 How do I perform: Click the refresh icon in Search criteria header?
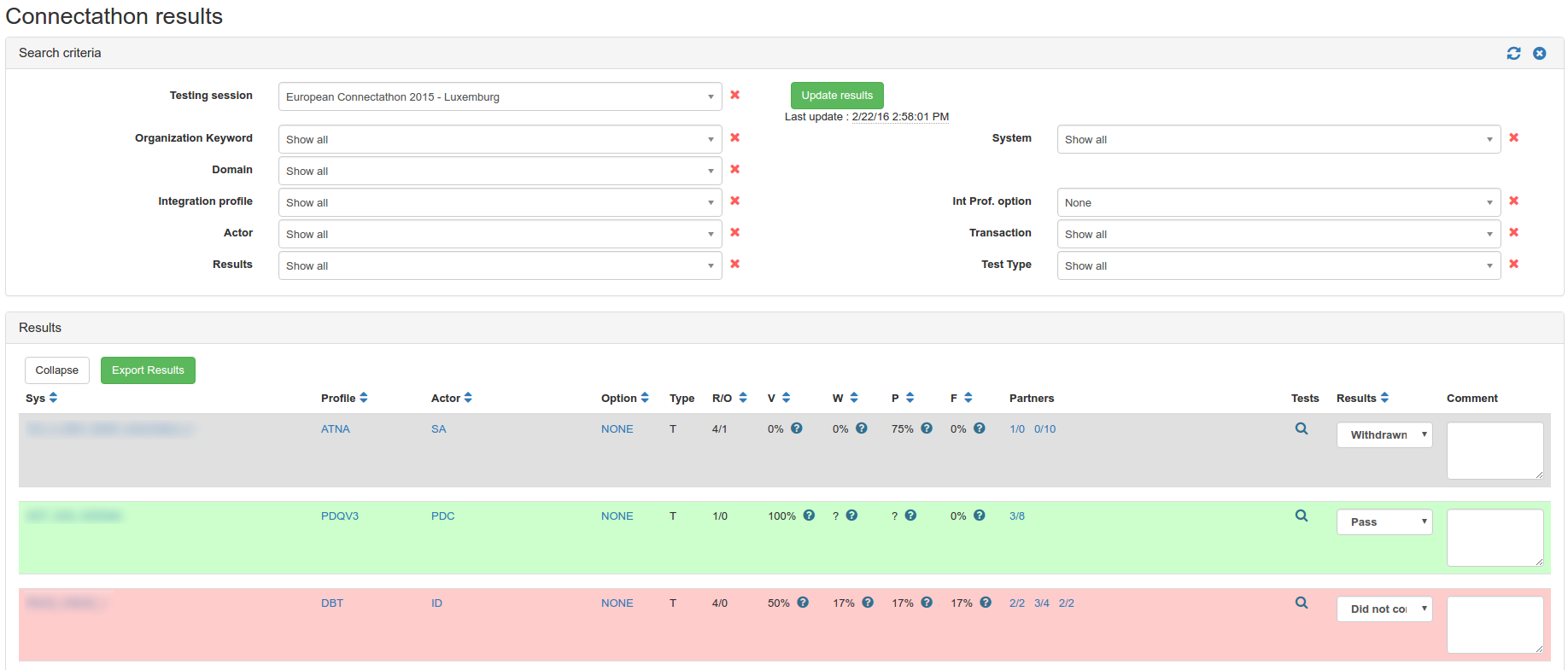1513,54
